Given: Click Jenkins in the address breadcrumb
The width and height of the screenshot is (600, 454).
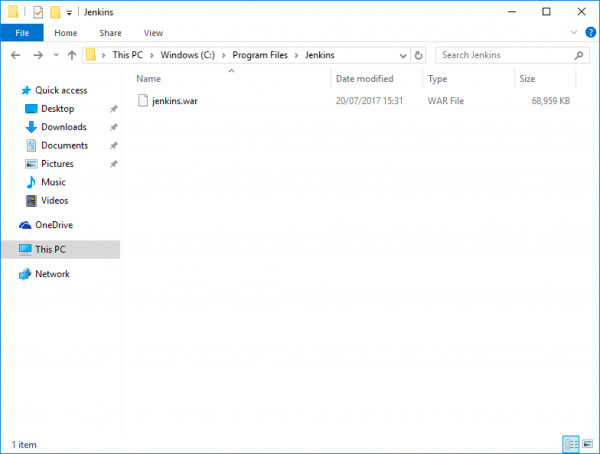Looking at the screenshot, I should click(320, 55).
